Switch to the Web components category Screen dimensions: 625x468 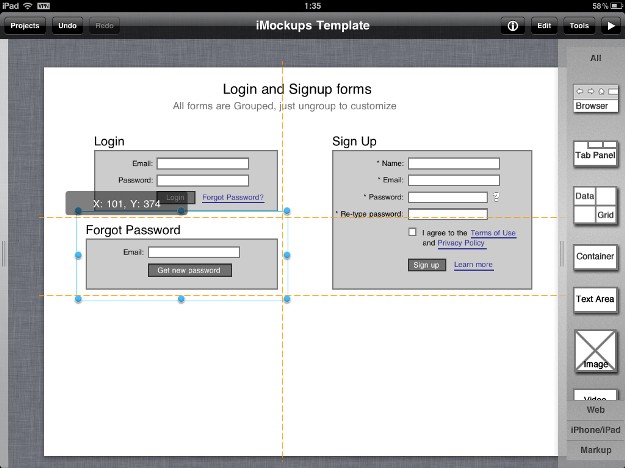[x=595, y=410]
